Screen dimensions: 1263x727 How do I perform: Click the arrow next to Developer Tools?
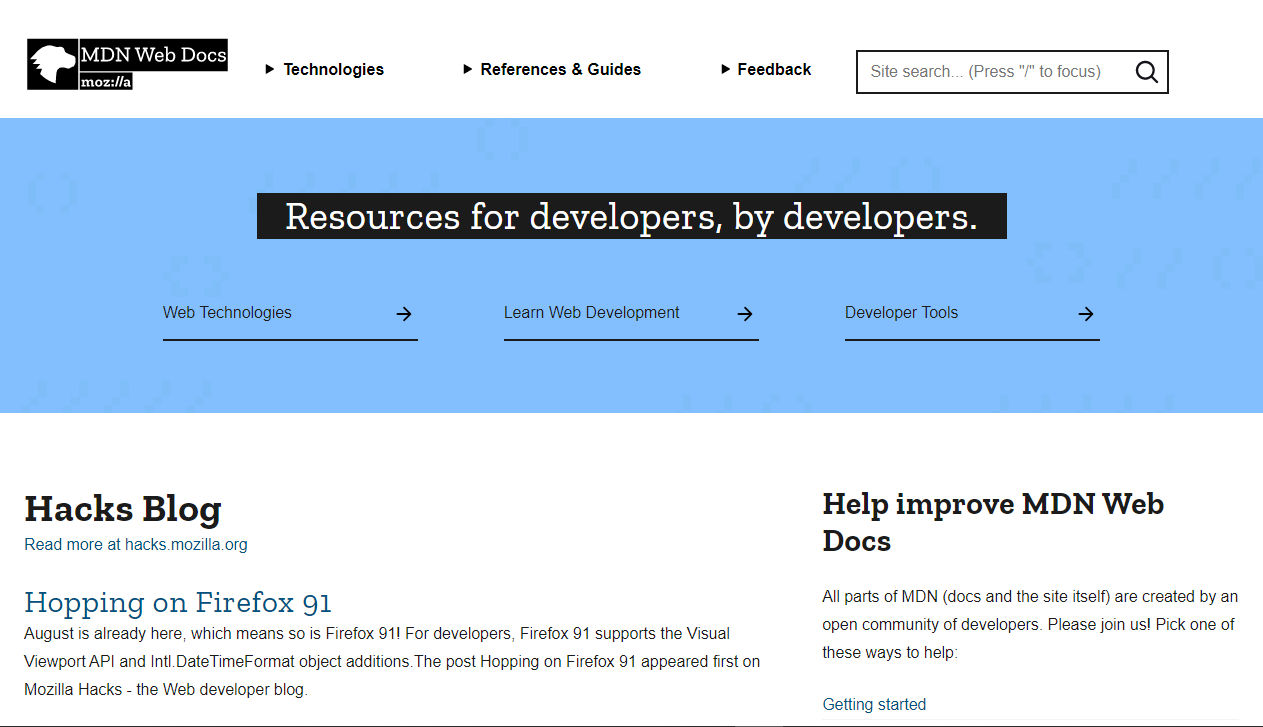(1086, 314)
